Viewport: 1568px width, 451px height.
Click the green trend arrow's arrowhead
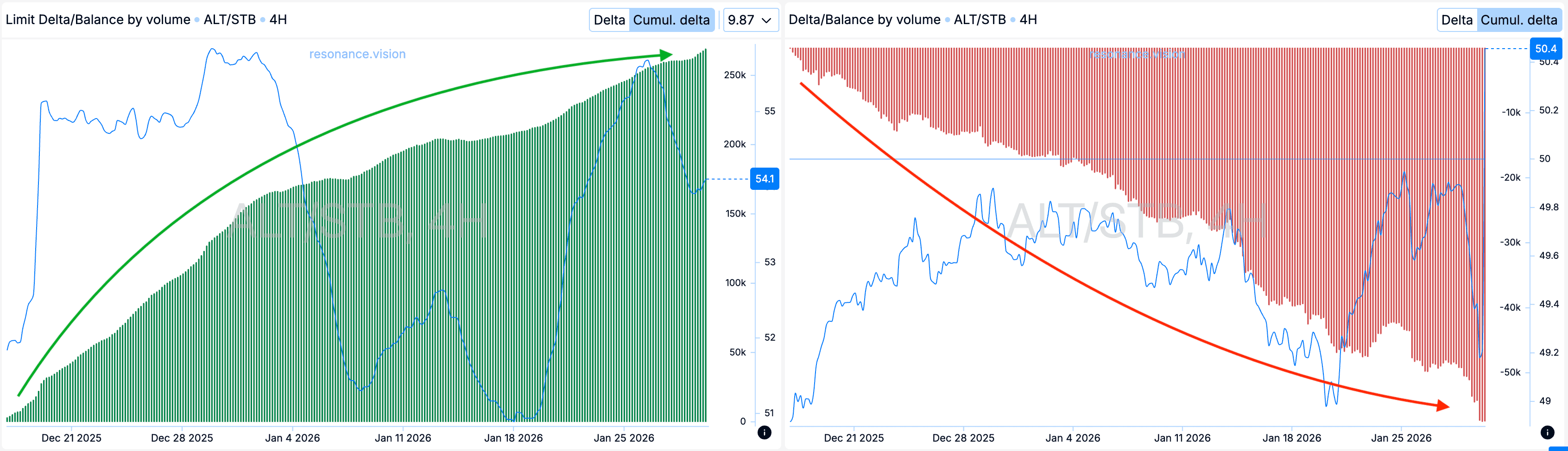click(666, 55)
